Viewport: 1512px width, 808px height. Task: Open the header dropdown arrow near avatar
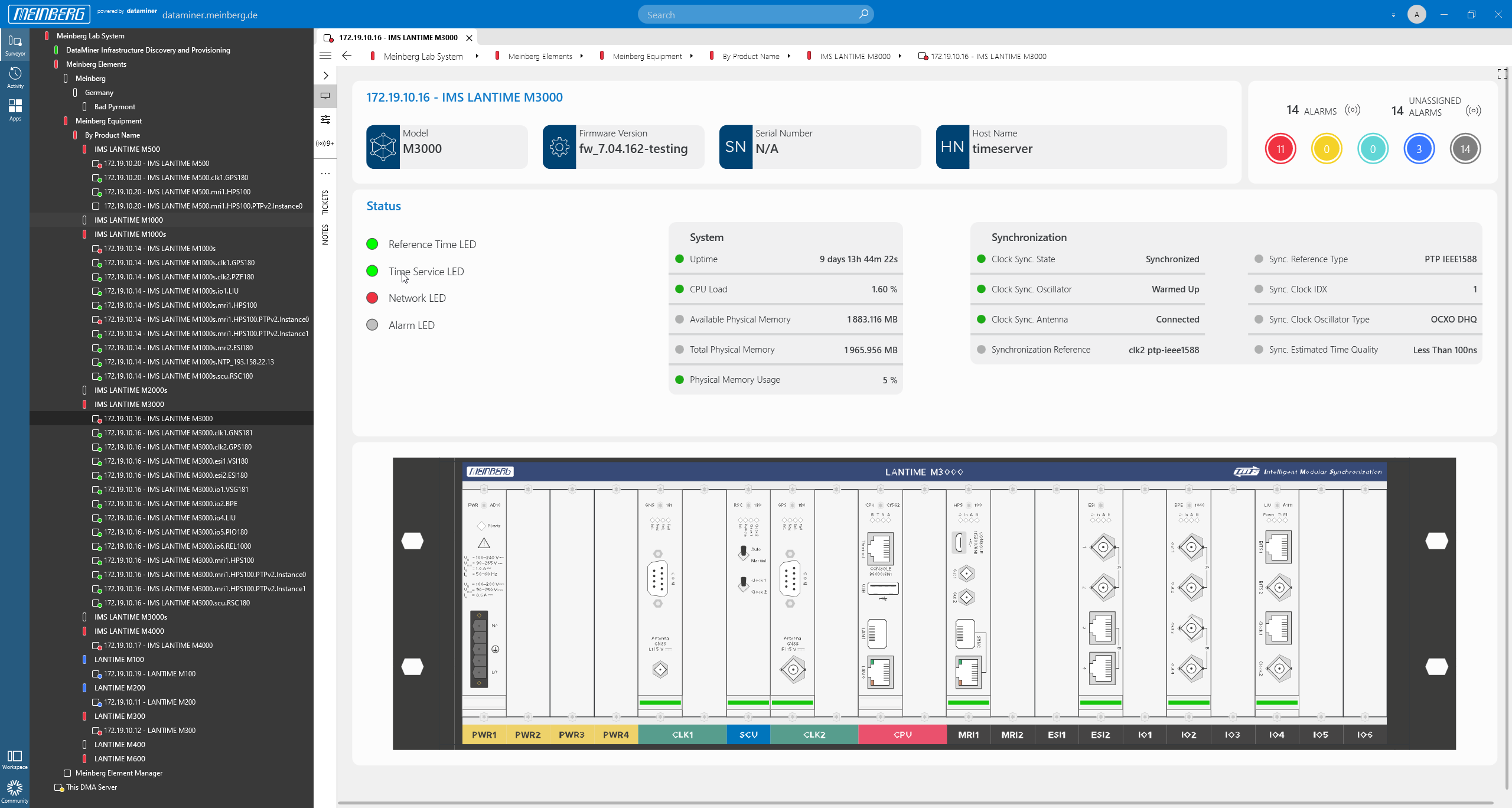coord(1393,15)
